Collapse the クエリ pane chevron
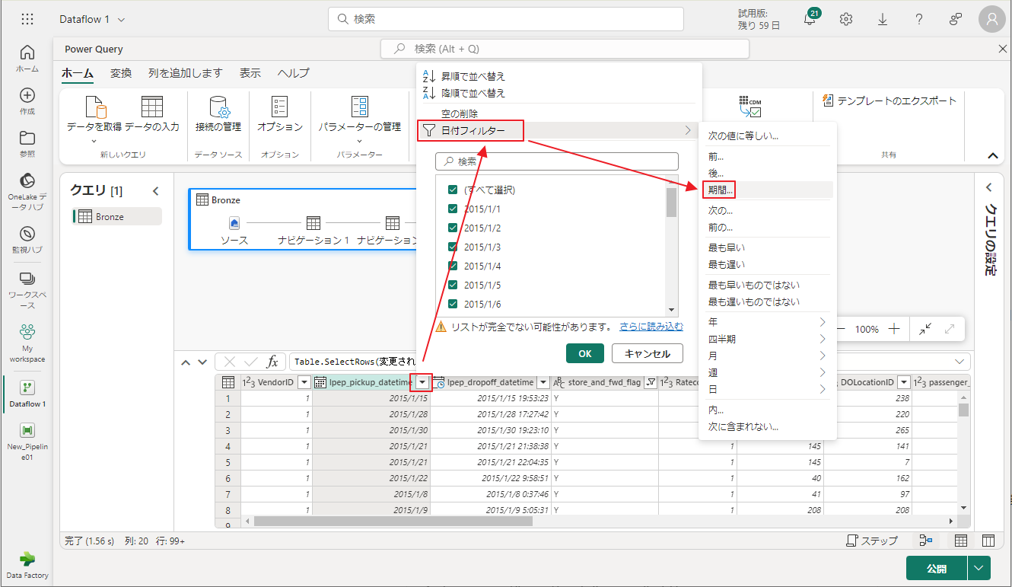The height and width of the screenshot is (587, 1012). click(156, 191)
